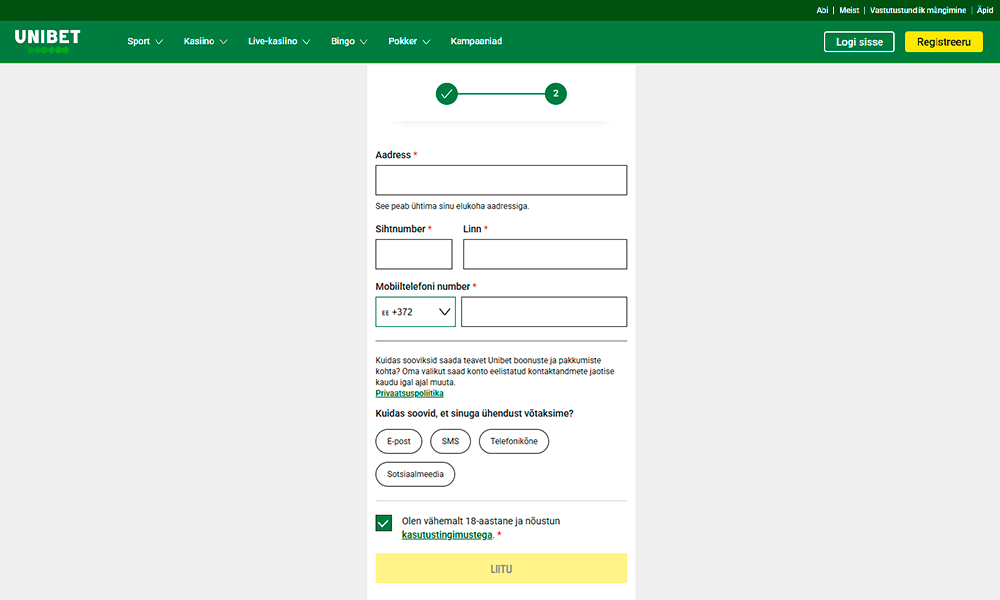Toggle the SMS contact option
The width and height of the screenshot is (1000, 600).
(450, 441)
